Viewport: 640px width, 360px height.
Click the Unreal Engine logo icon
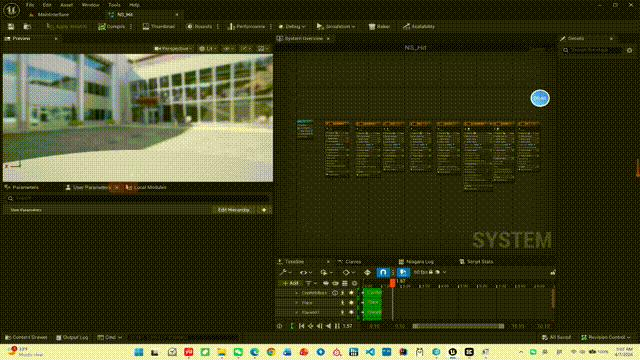pos(11,10)
